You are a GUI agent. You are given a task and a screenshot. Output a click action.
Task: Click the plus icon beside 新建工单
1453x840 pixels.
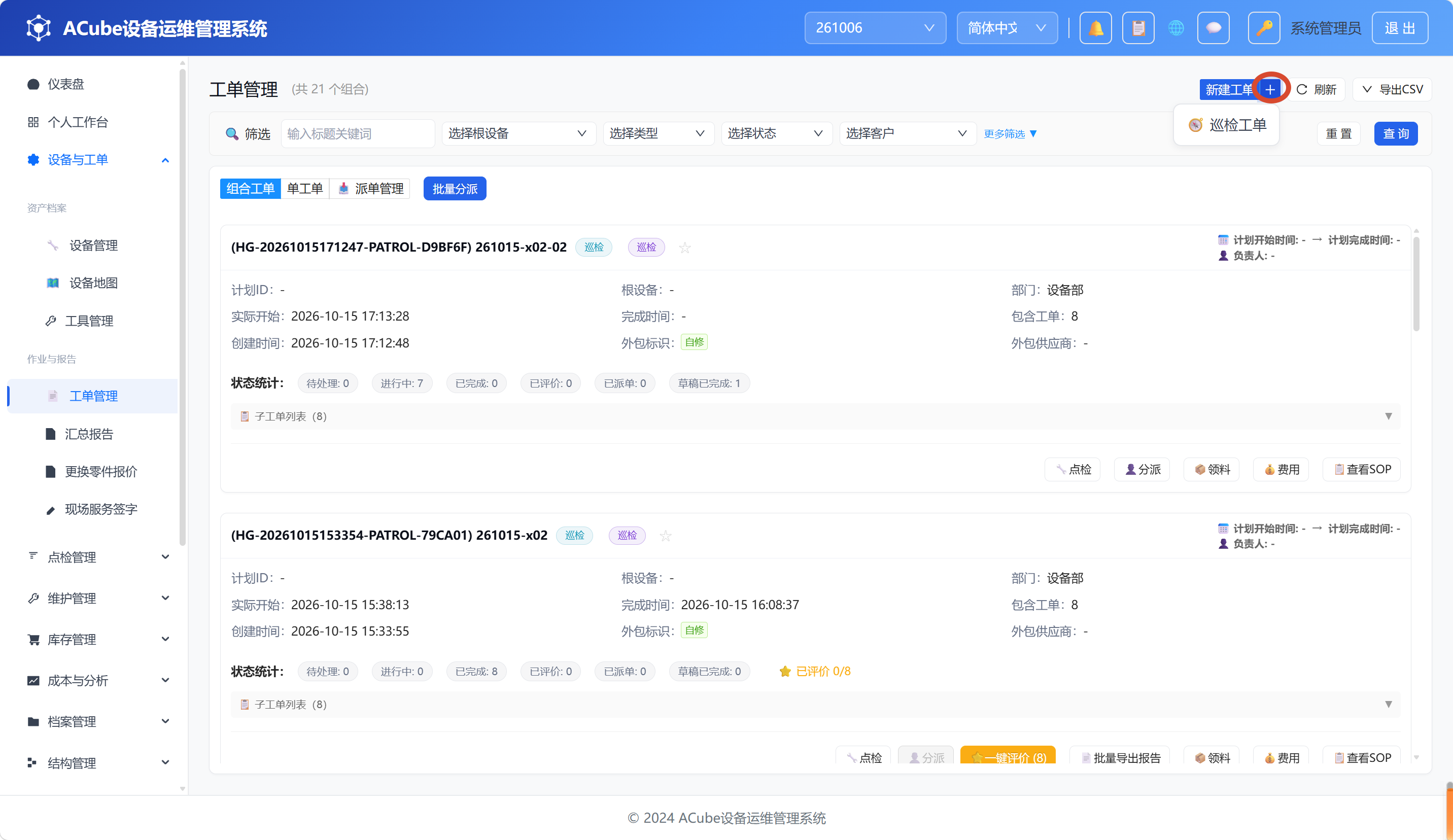tap(1270, 89)
